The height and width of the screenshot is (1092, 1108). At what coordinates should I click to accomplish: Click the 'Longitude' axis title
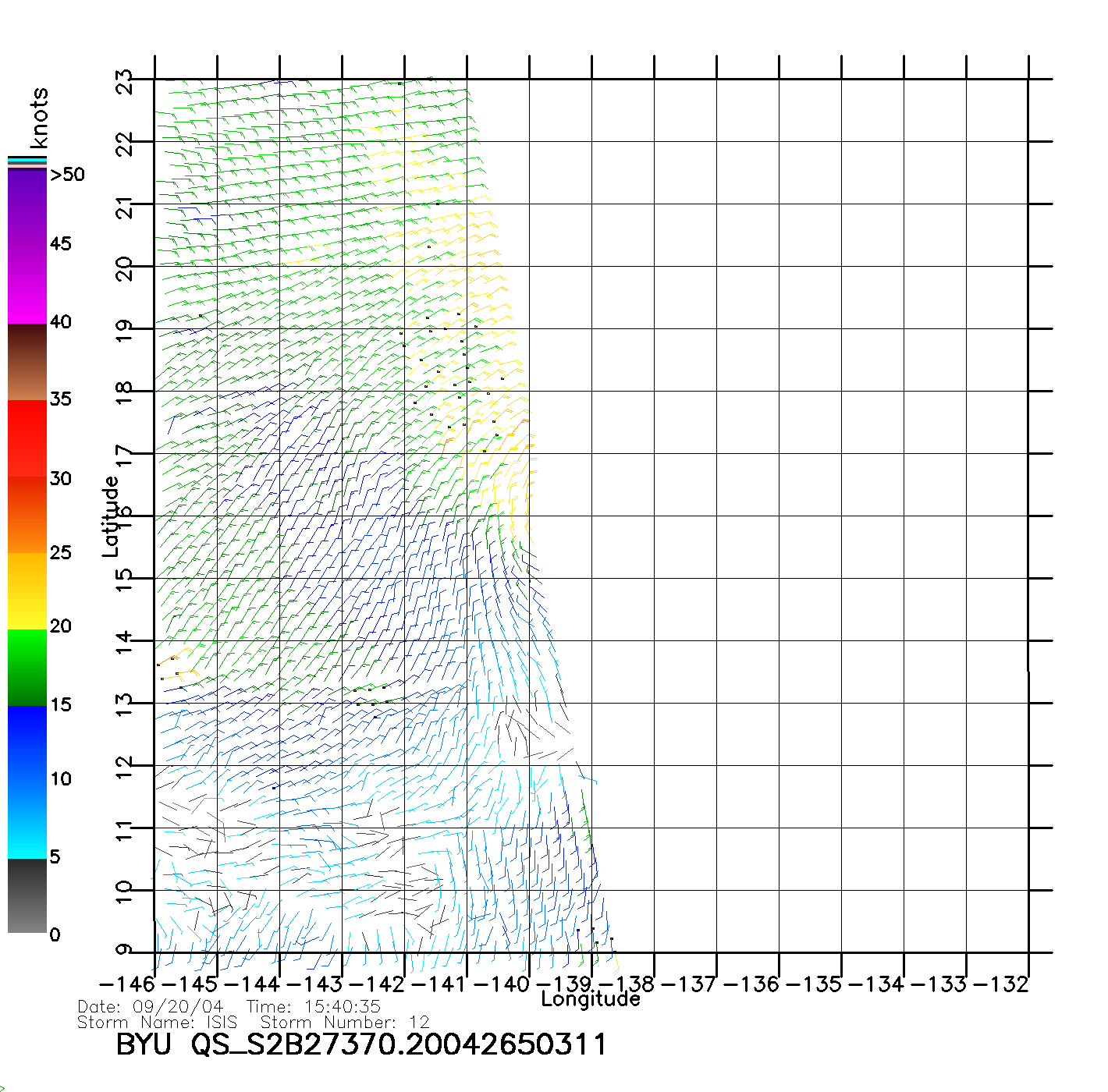coord(591,999)
